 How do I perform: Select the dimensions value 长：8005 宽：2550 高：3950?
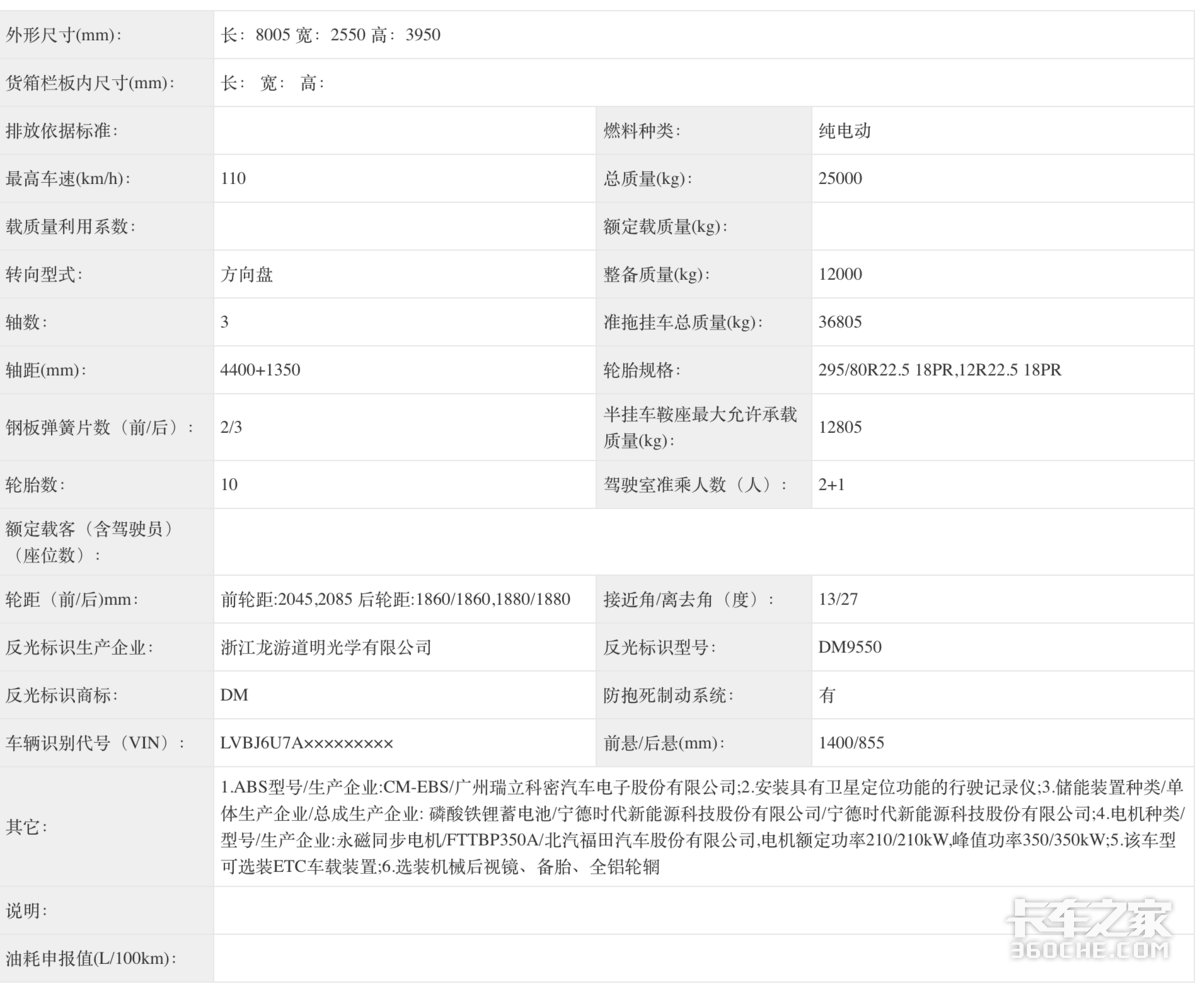click(330, 35)
